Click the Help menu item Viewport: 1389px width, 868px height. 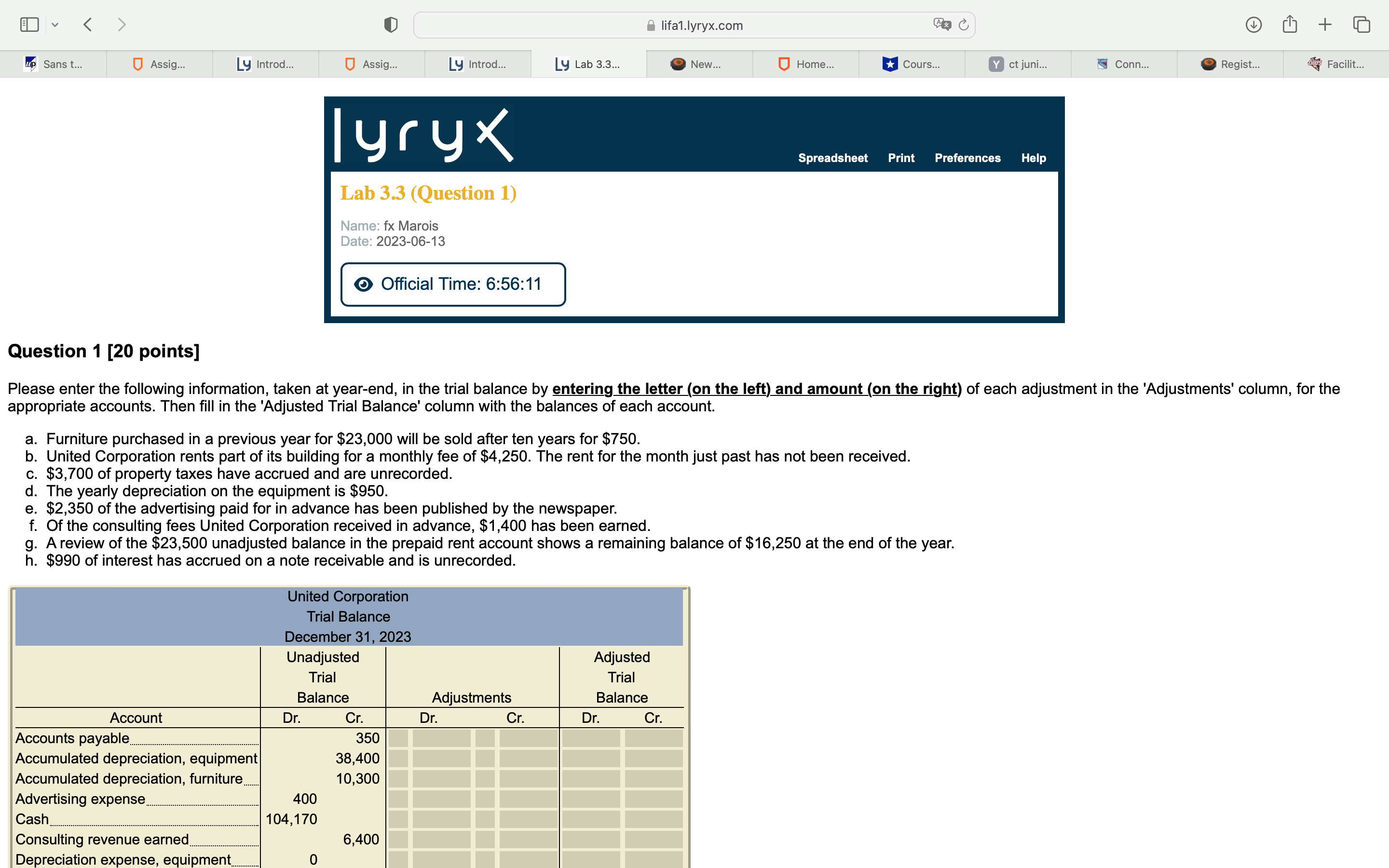[1033, 158]
